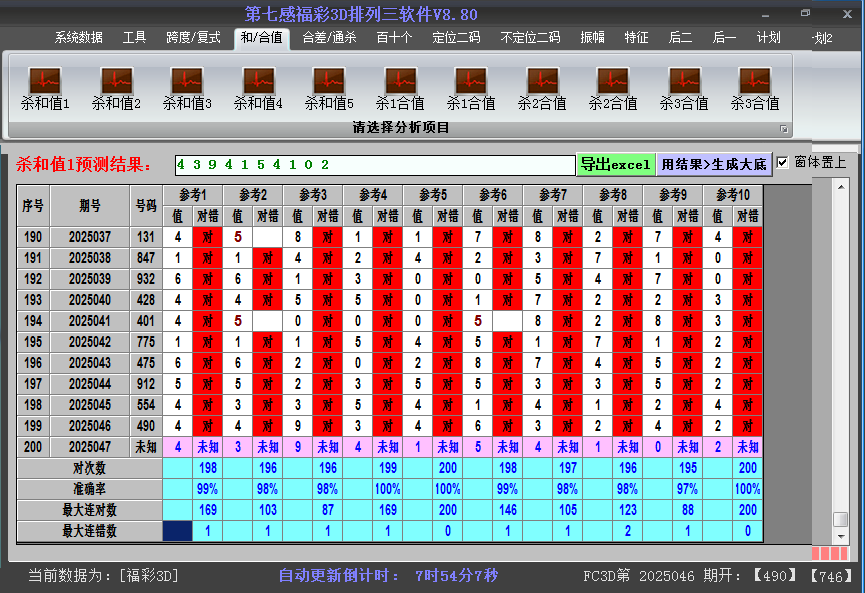Click the 参考5 column header
The image size is (865, 593).
[x=433, y=195]
